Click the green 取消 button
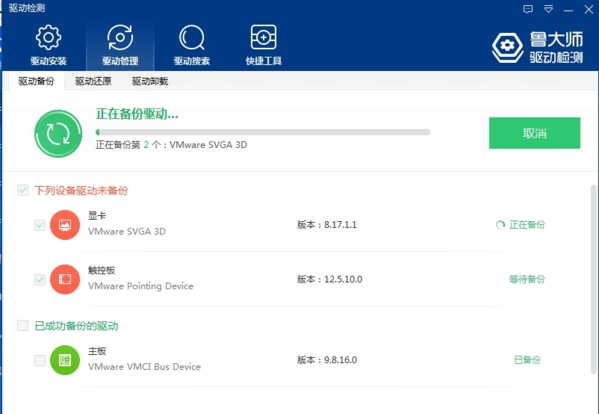This screenshot has width=599, height=414. [534, 133]
